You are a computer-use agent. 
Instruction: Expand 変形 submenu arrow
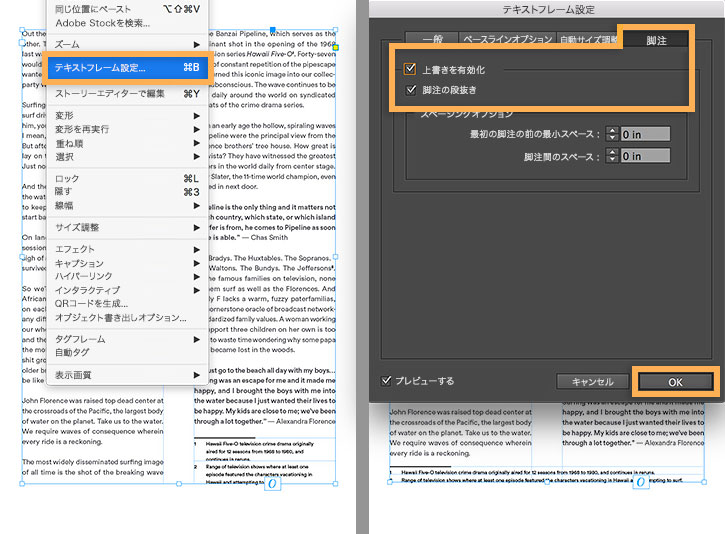[x=197, y=116]
